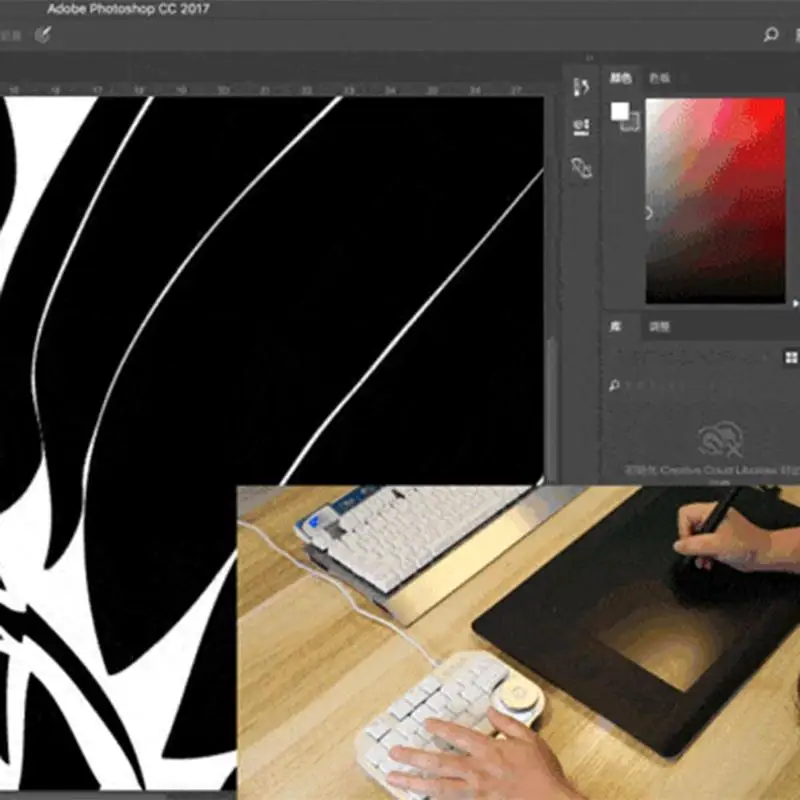Click the canvas vertical scrollbar

pos(550,408)
